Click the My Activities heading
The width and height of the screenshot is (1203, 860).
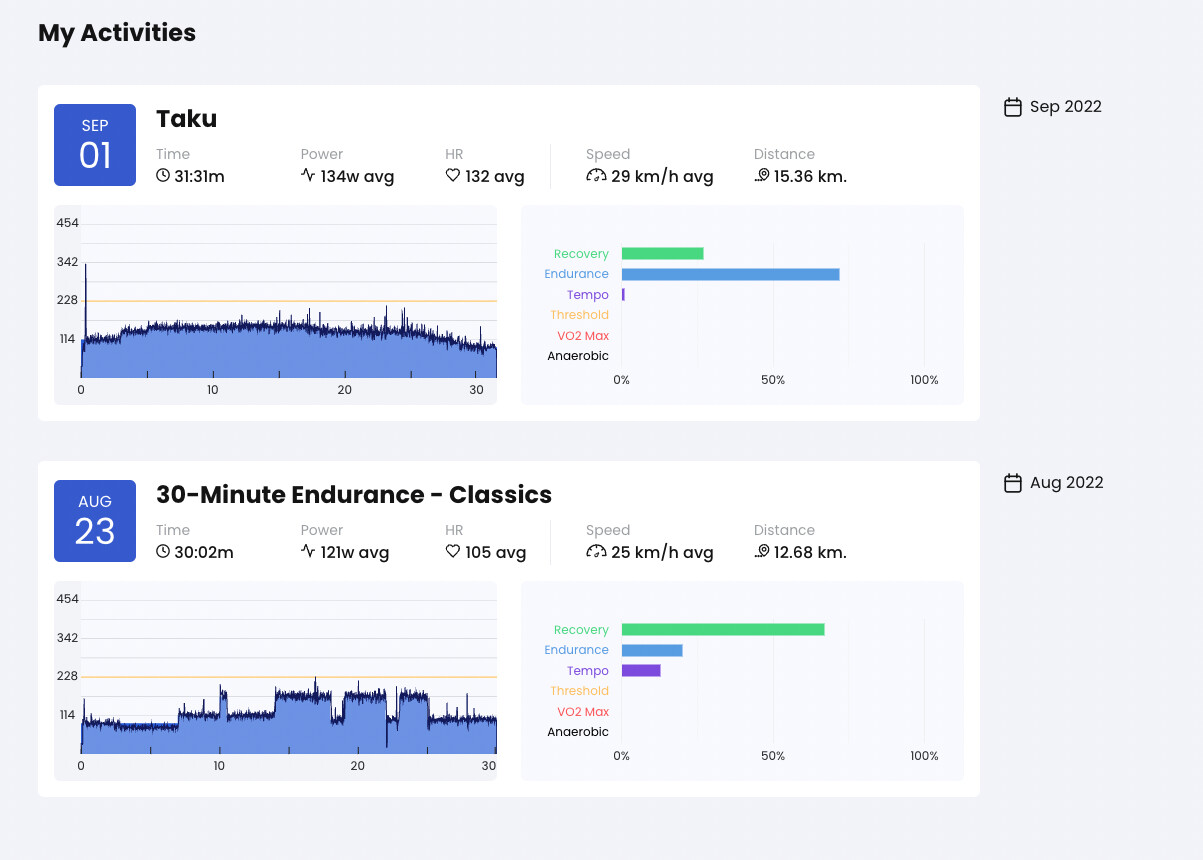117,33
